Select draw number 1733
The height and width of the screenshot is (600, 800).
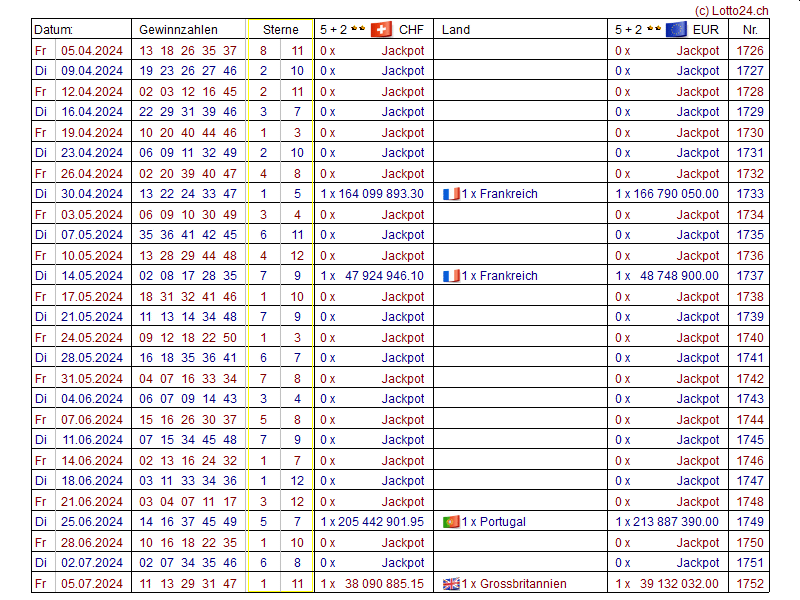coord(750,194)
